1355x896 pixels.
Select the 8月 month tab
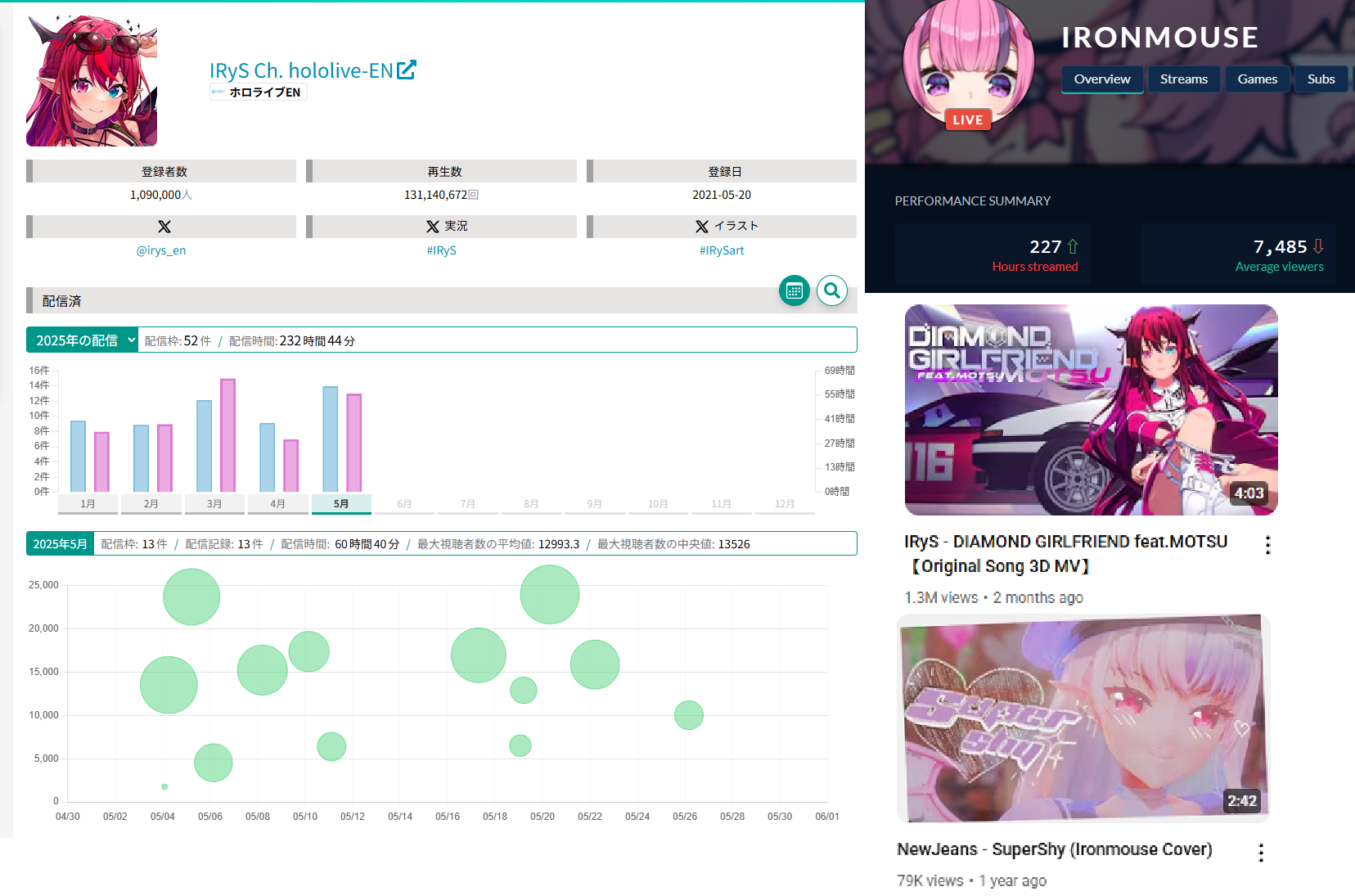coord(531,504)
